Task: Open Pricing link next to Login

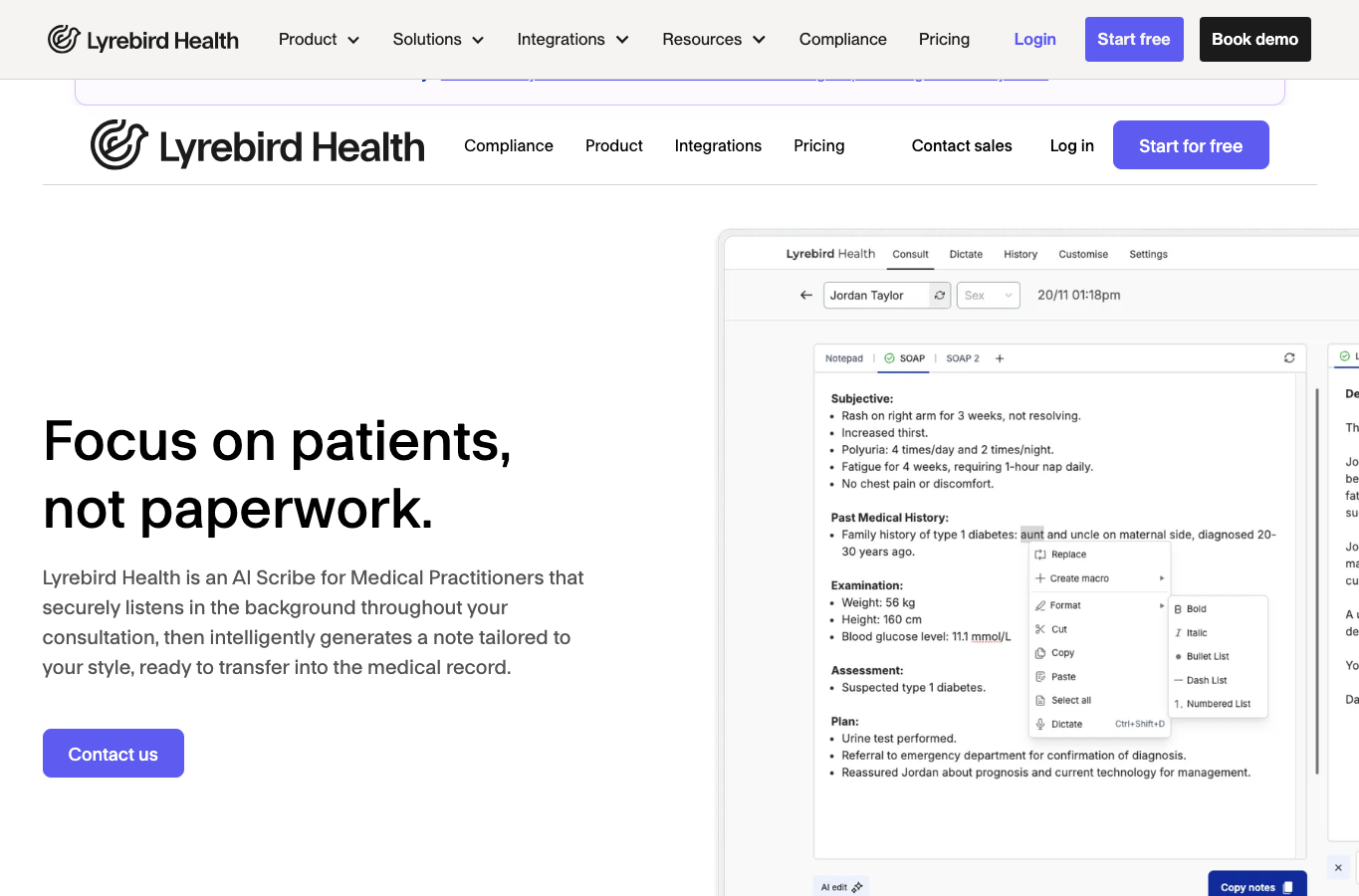Action: (944, 40)
